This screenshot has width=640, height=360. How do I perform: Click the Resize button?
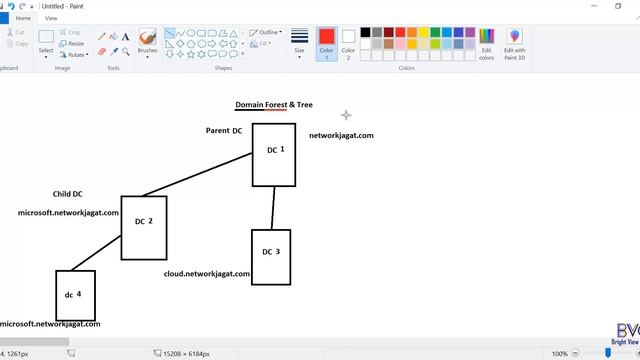pyautogui.click(x=72, y=44)
